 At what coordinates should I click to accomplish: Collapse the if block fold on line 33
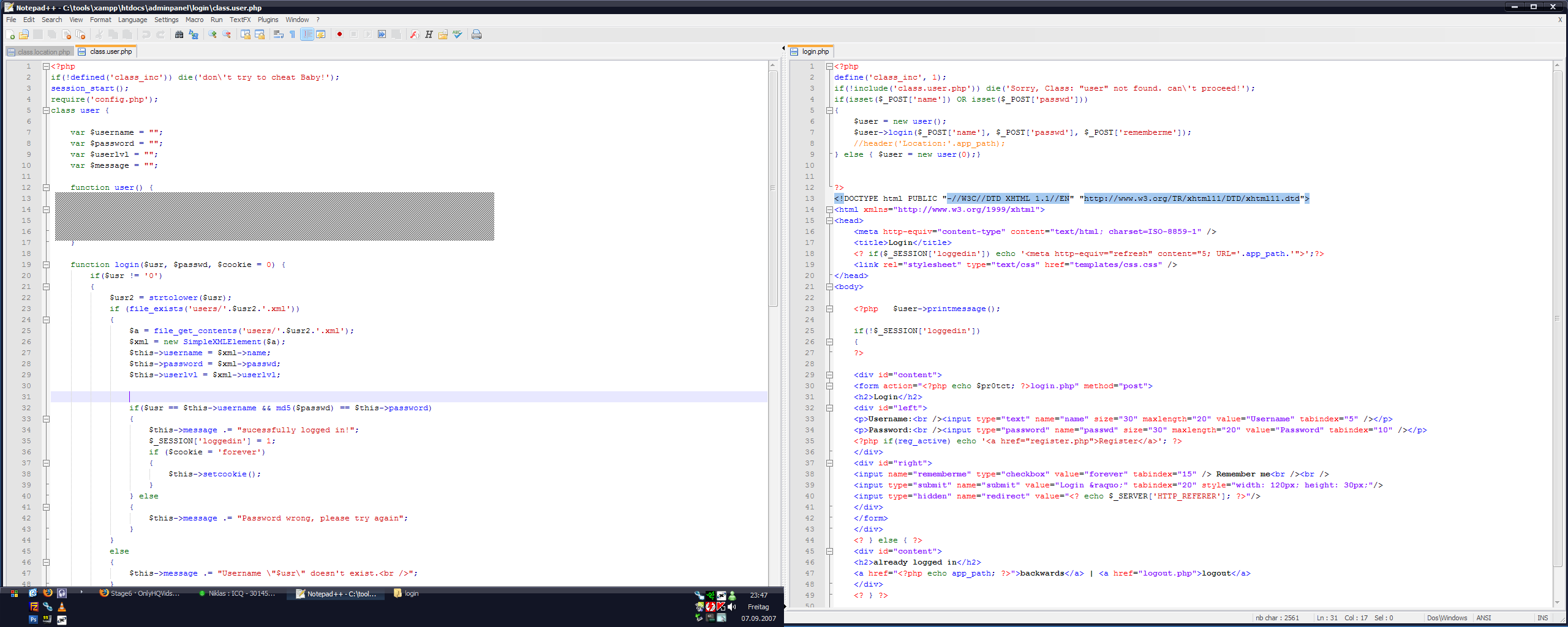pos(46,419)
